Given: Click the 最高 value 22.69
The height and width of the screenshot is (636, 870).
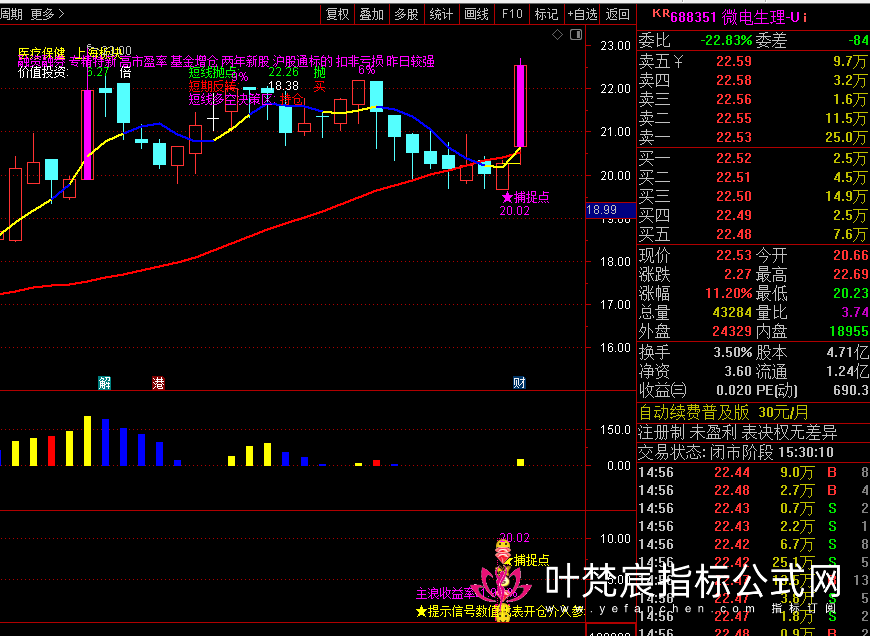Looking at the screenshot, I should pos(851,274).
